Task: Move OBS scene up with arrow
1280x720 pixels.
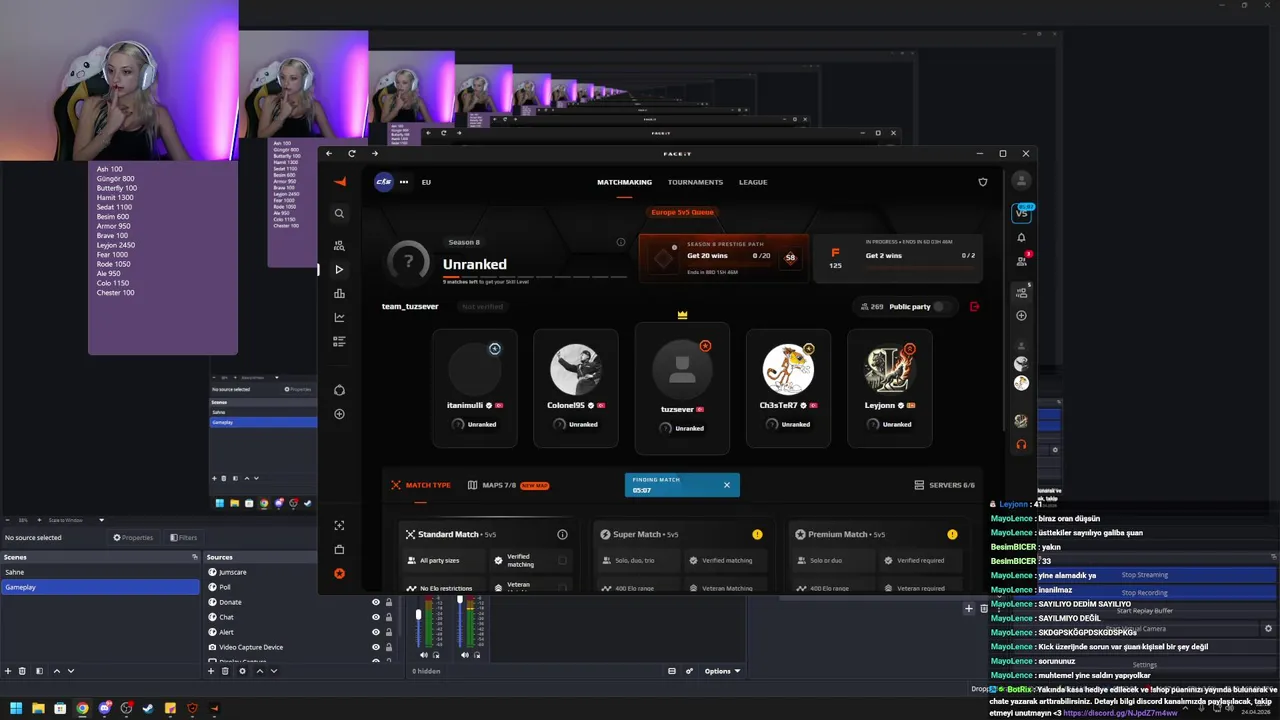Action: [57, 671]
